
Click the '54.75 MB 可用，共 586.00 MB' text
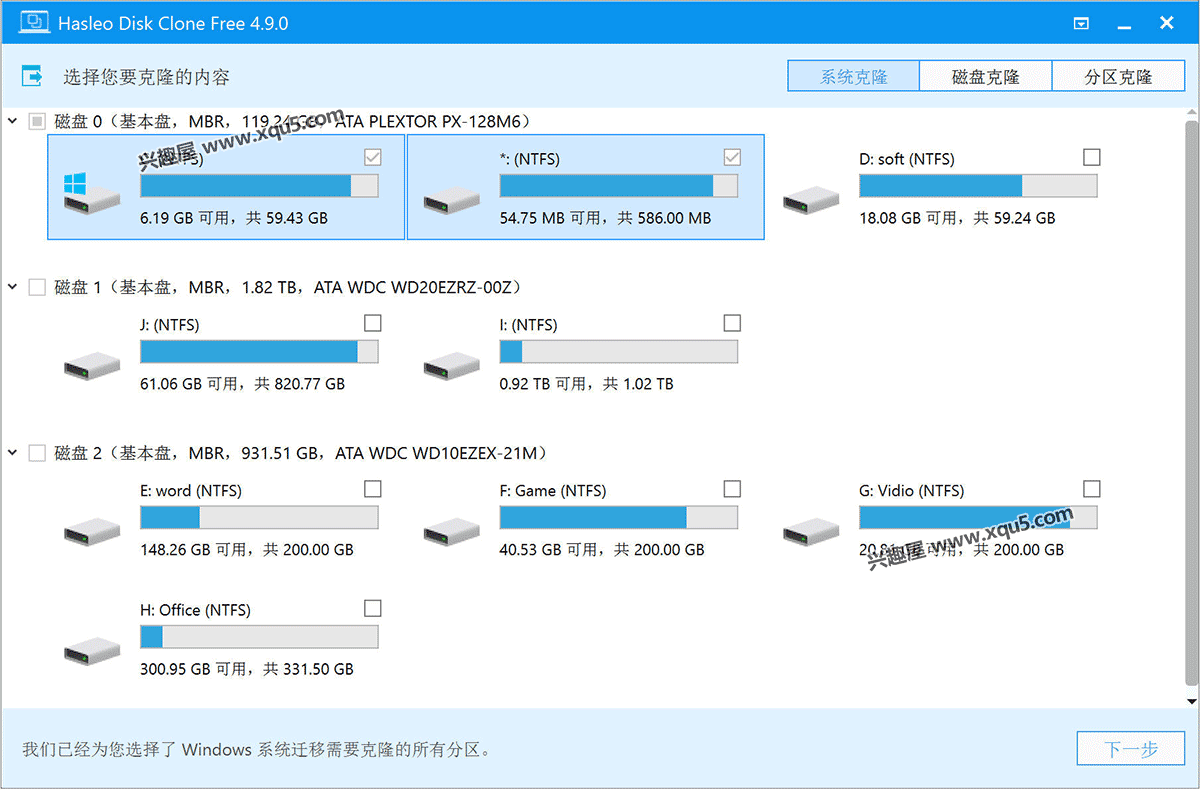pyautogui.click(x=605, y=218)
